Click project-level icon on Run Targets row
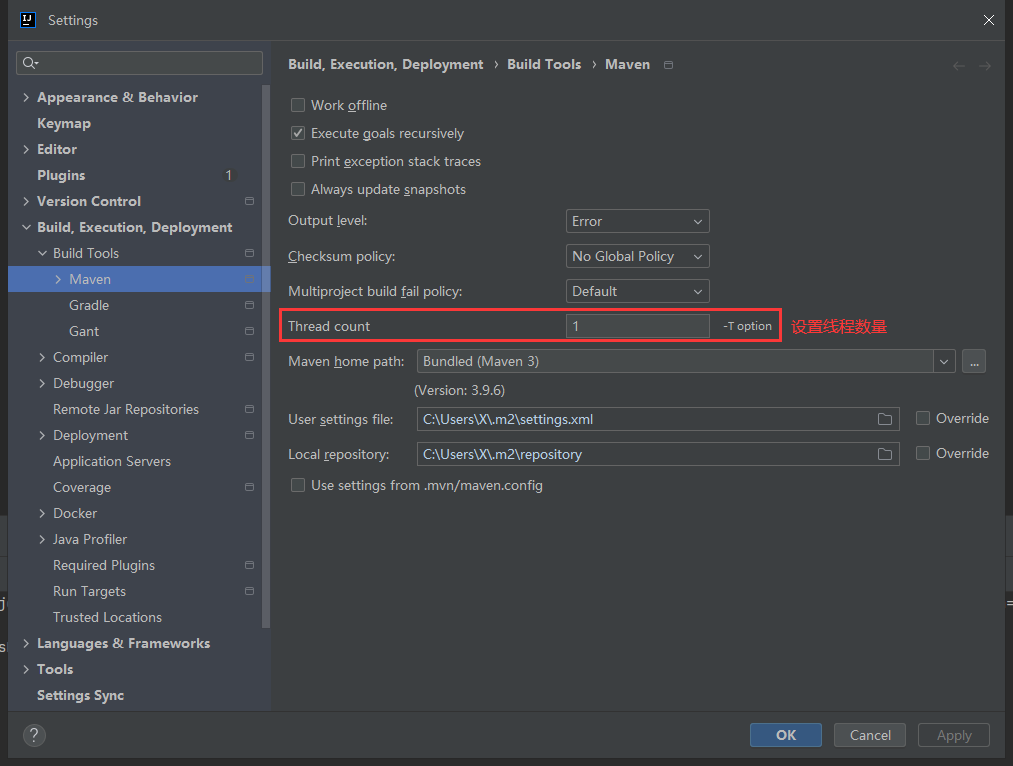 coord(249,591)
